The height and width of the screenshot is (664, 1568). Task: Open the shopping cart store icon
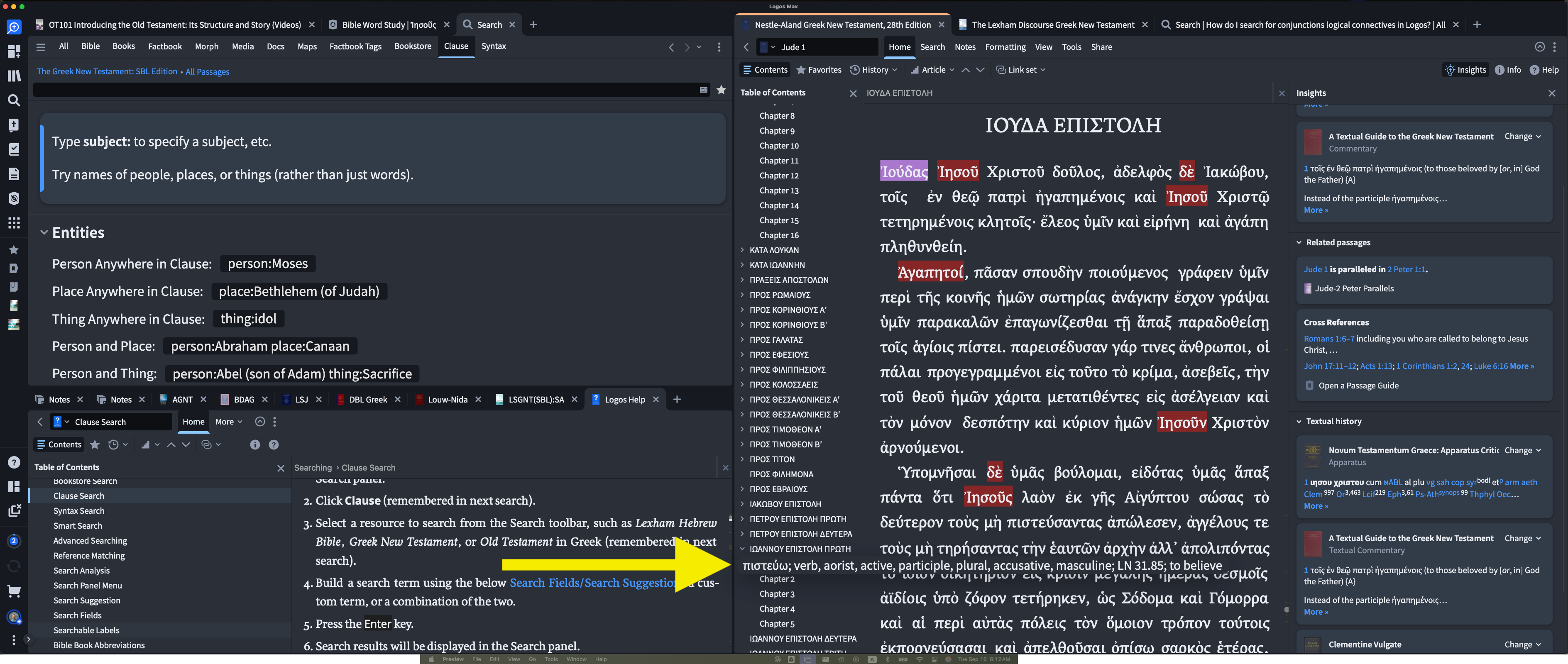(13, 591)
